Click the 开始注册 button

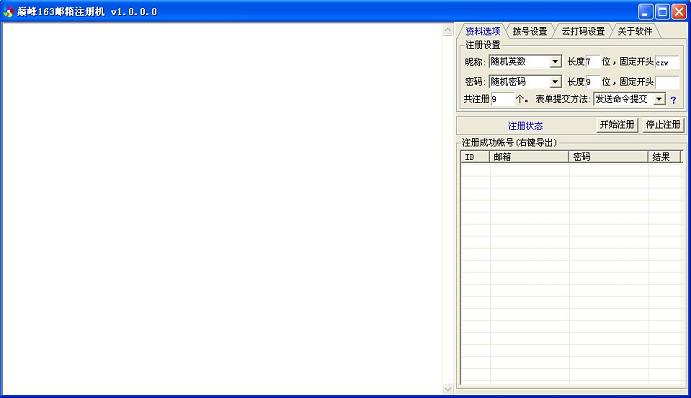(617, 125)
